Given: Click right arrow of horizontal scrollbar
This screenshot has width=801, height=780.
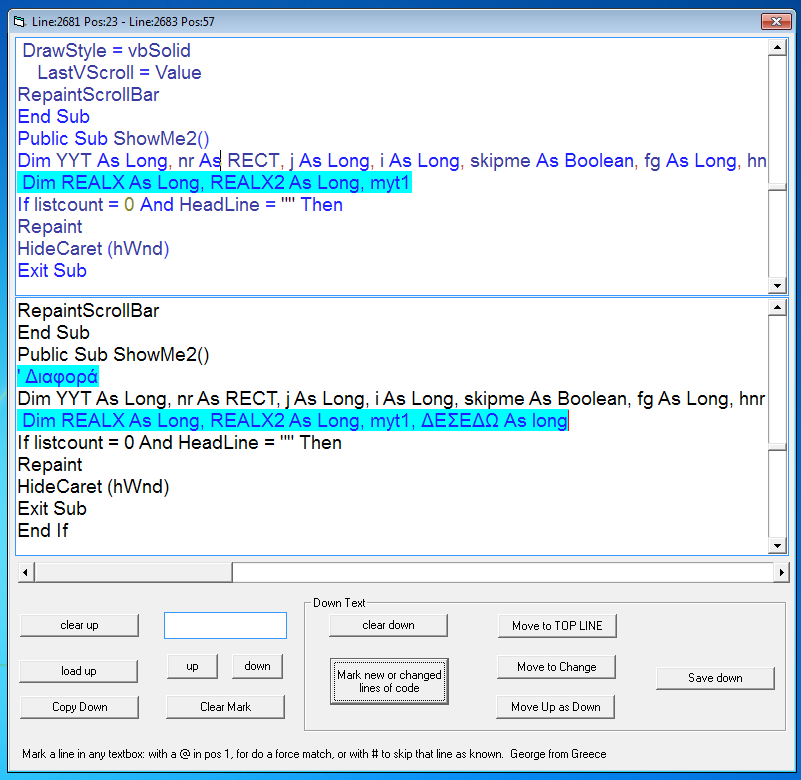Looking at the screenshot, I should 781,573.
